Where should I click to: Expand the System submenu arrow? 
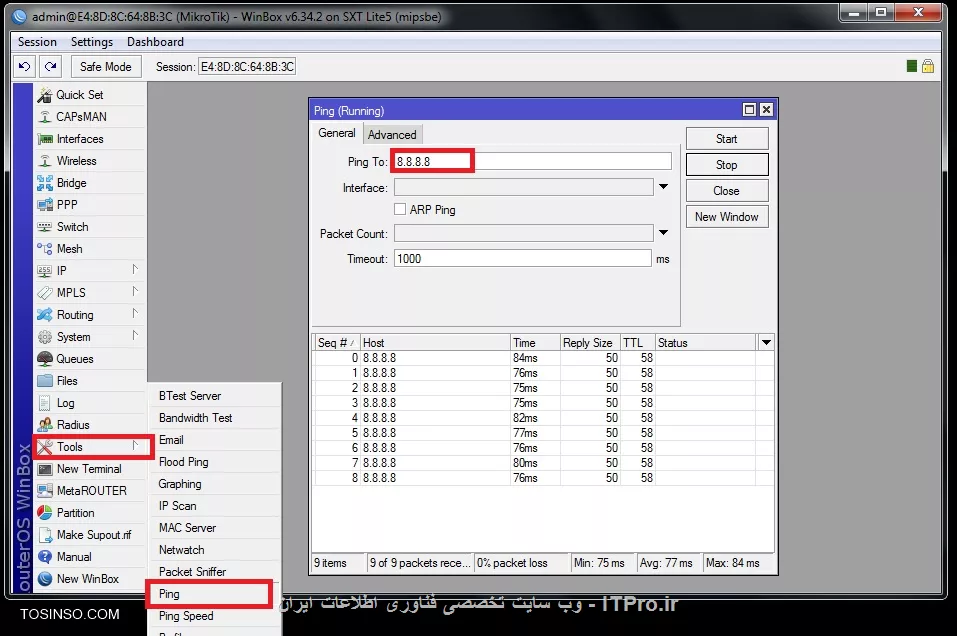tap(135, 335)
